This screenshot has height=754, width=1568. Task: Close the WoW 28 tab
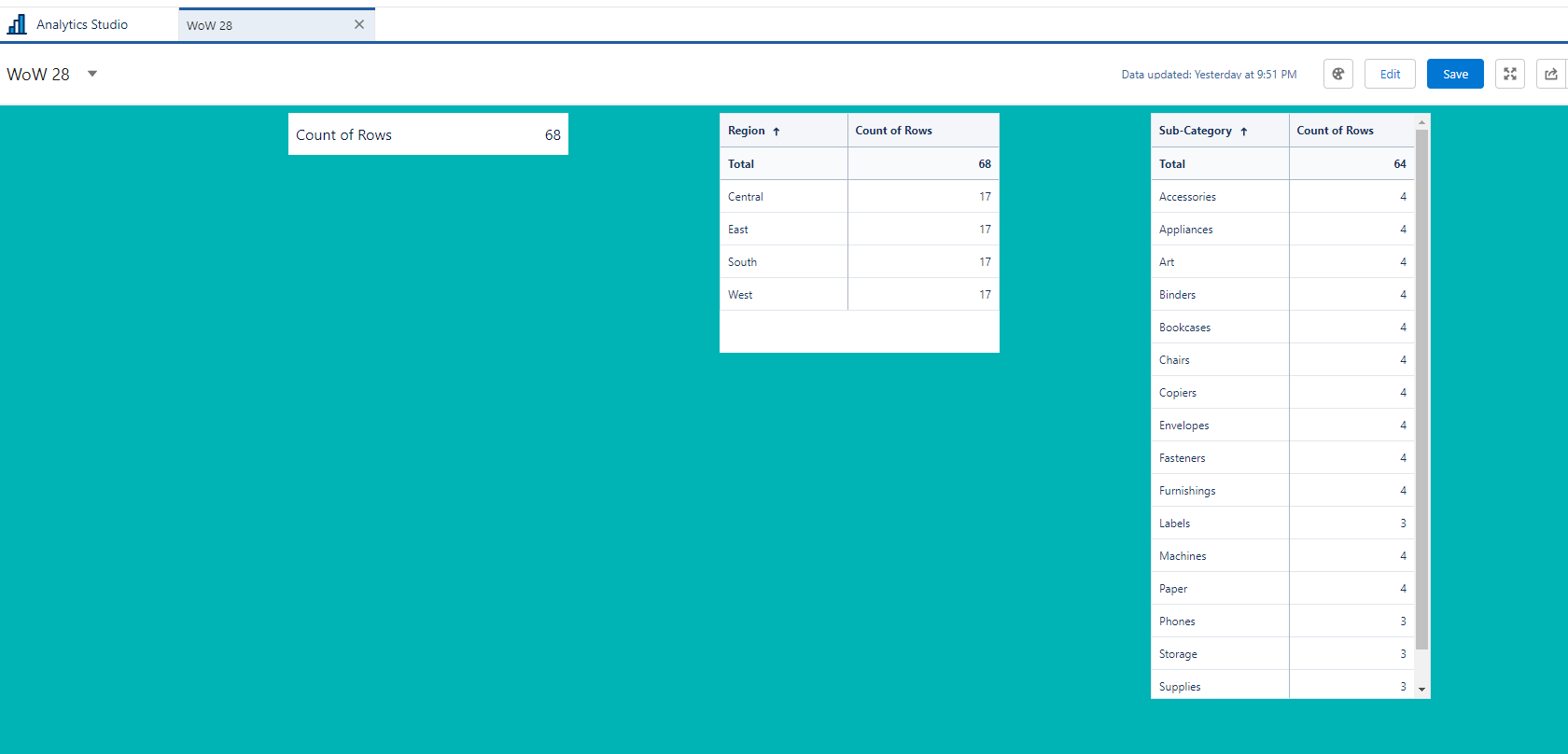[x=359, y=24]
